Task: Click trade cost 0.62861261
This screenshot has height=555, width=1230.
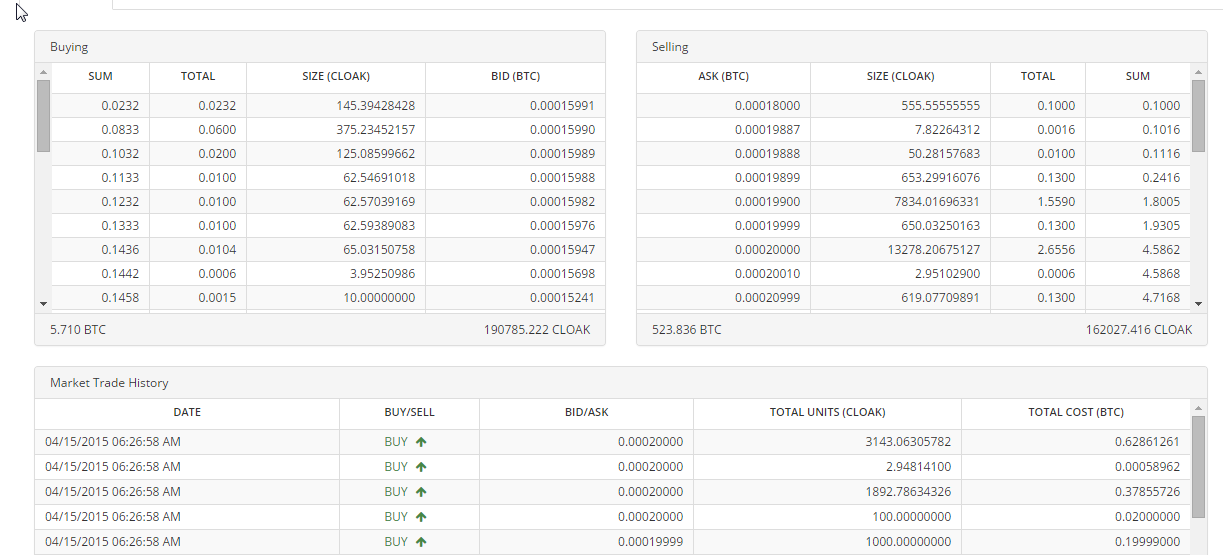Action: coord(1148,441)
